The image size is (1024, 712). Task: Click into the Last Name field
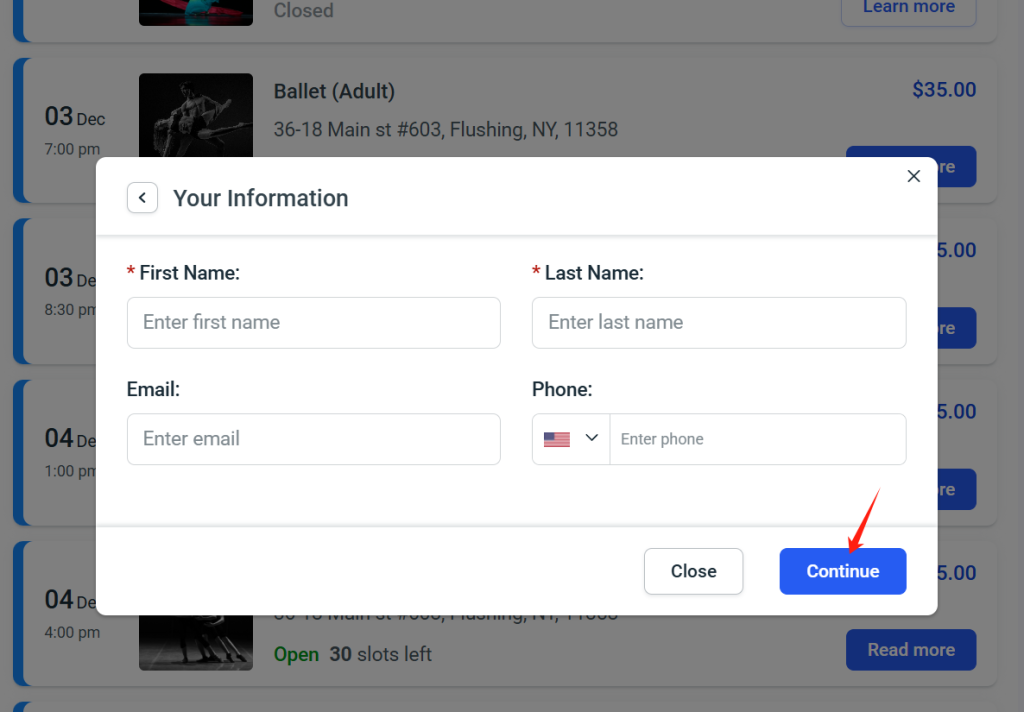[718, 323]
